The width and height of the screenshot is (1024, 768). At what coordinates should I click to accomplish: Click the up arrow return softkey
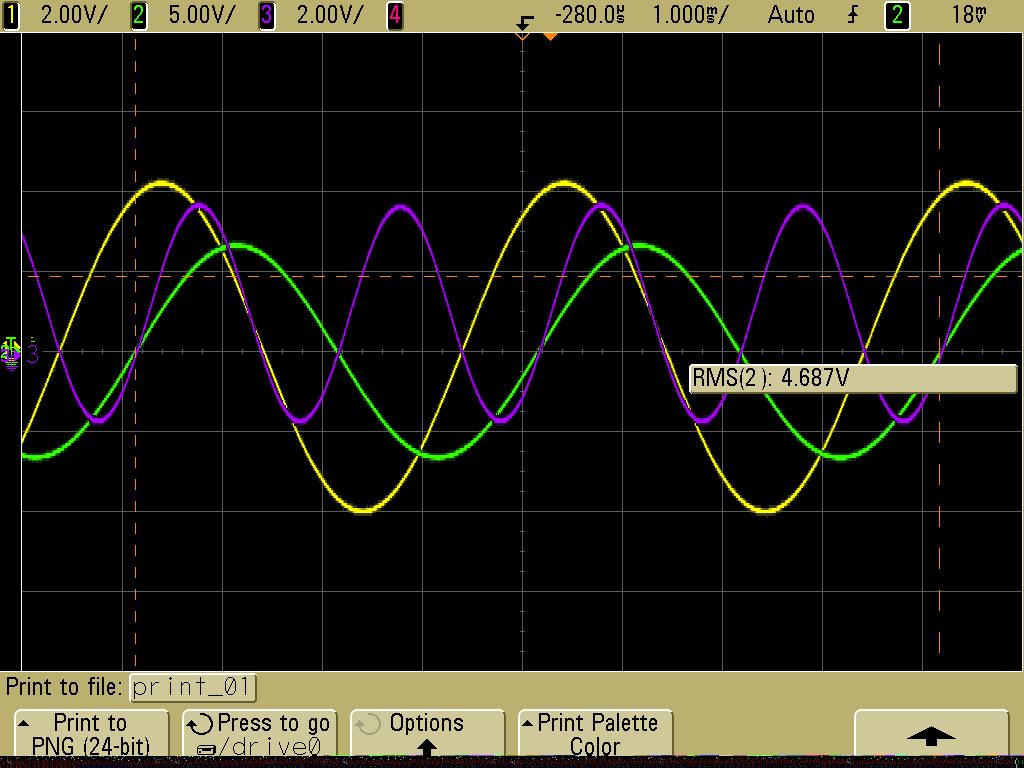(x=931, y=734)
